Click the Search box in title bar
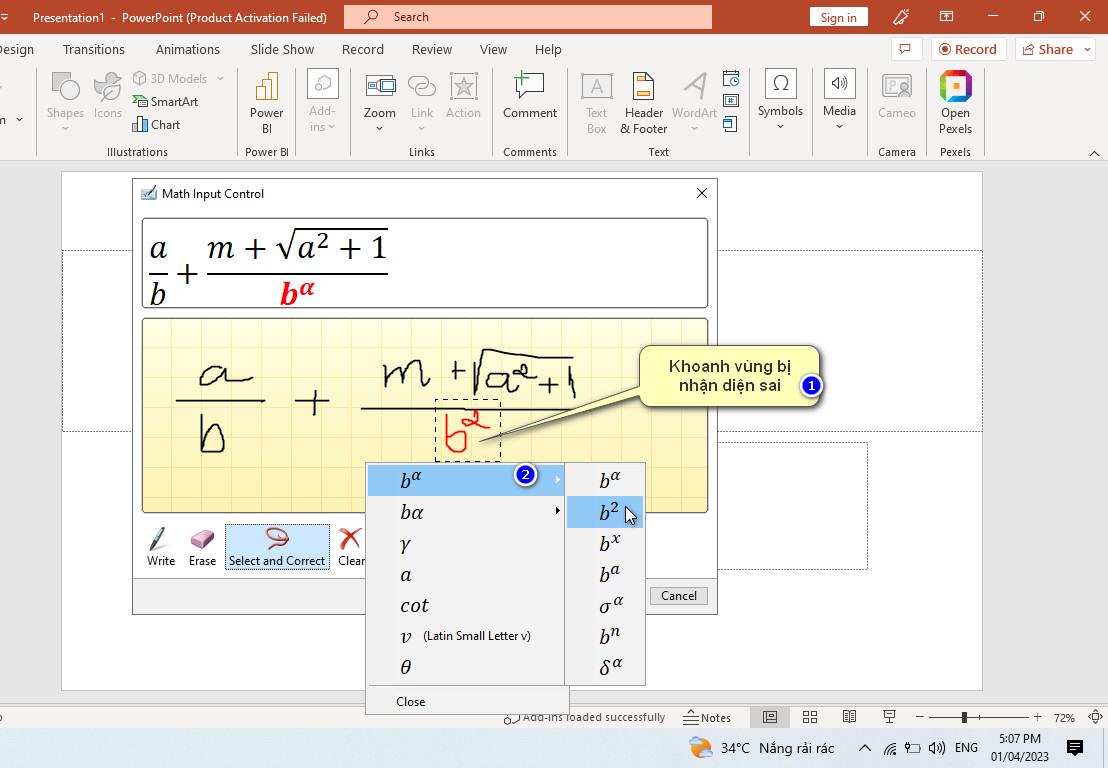 tap(528, 17)
